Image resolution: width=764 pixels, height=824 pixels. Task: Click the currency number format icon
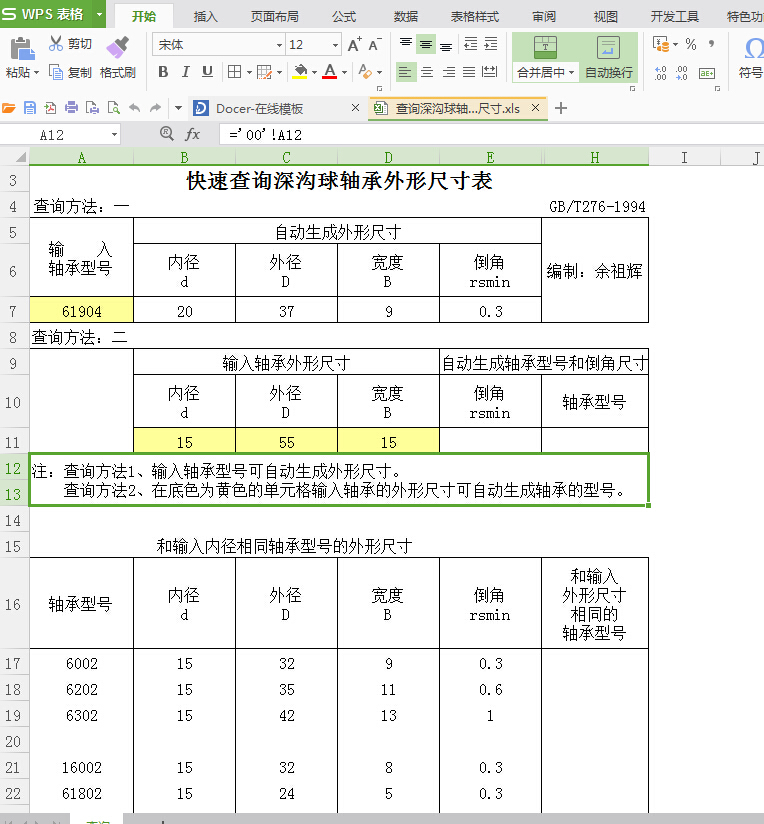coord(661,44)
